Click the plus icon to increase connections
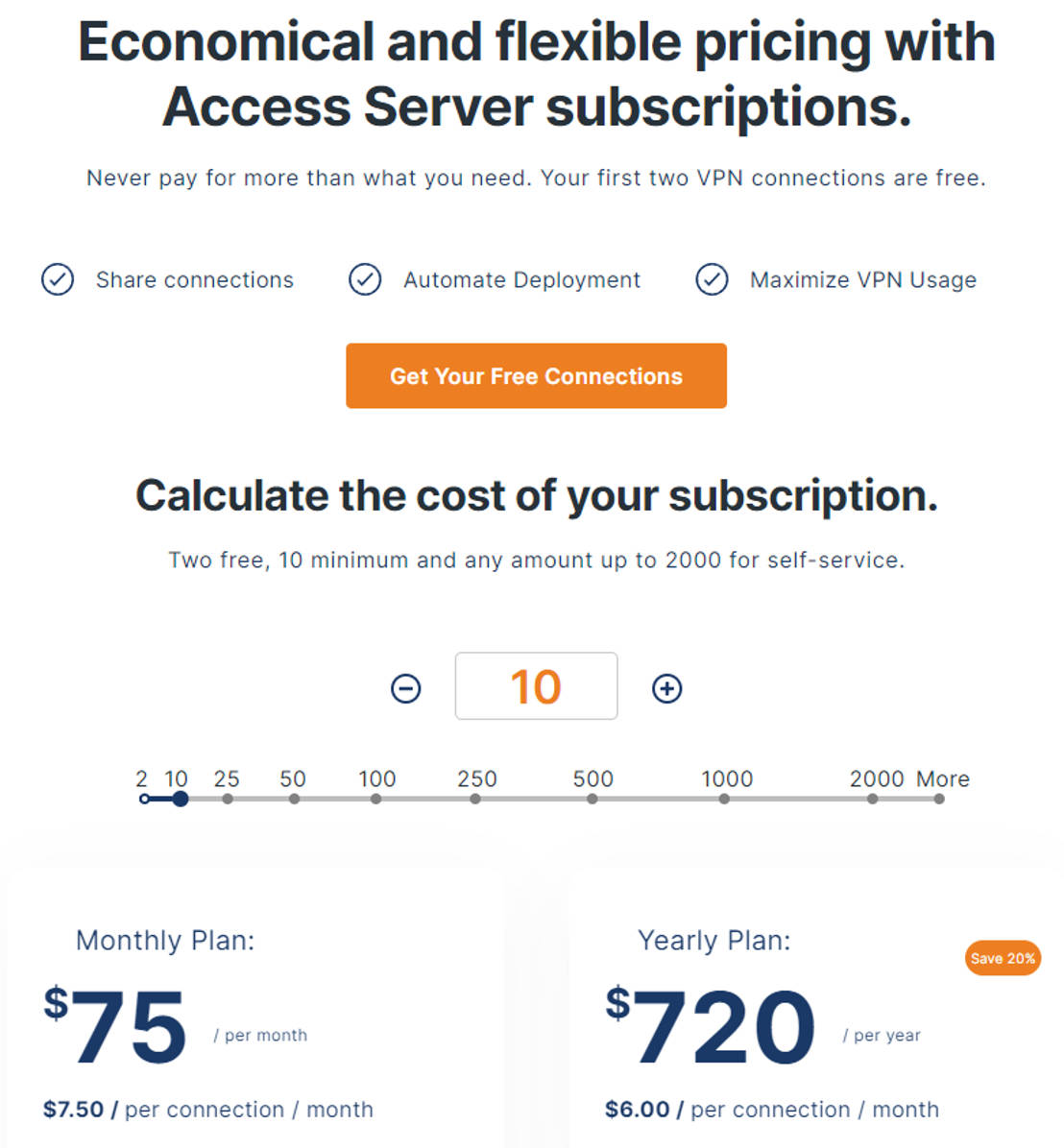 point(667,688)
